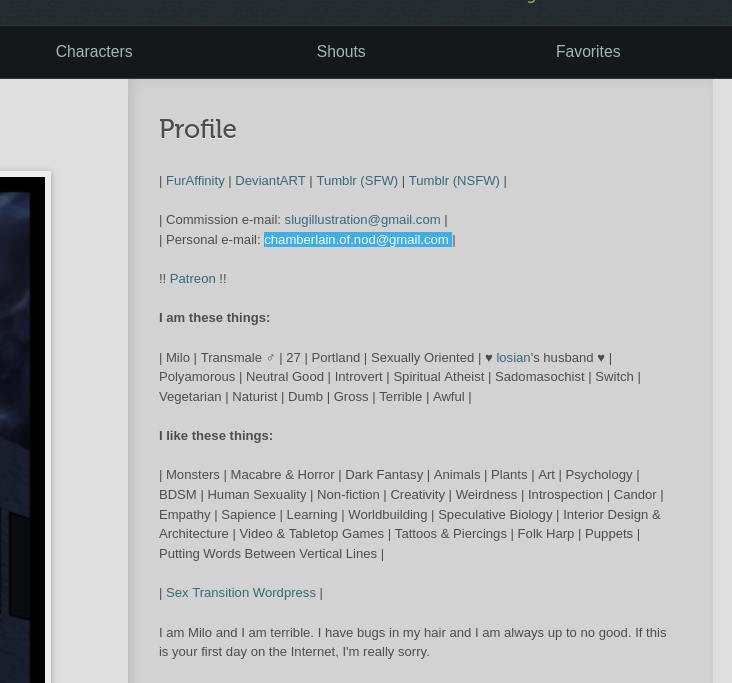
Task: Visit the DeviantART profile link
Action: click(x=270, y=181)
